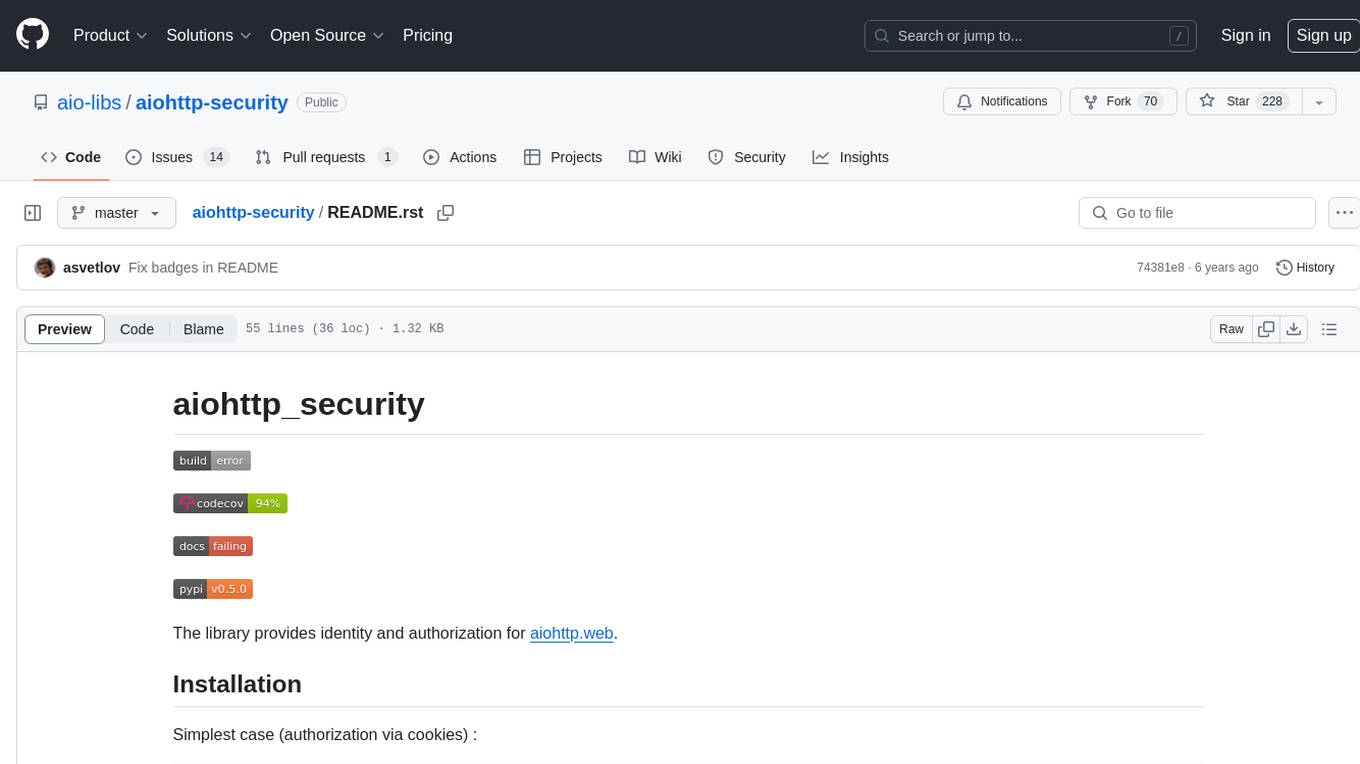The height and width of the screenshot is (764, 1360).
Task: Open the GitHub home logo
Action: (32, 35)
